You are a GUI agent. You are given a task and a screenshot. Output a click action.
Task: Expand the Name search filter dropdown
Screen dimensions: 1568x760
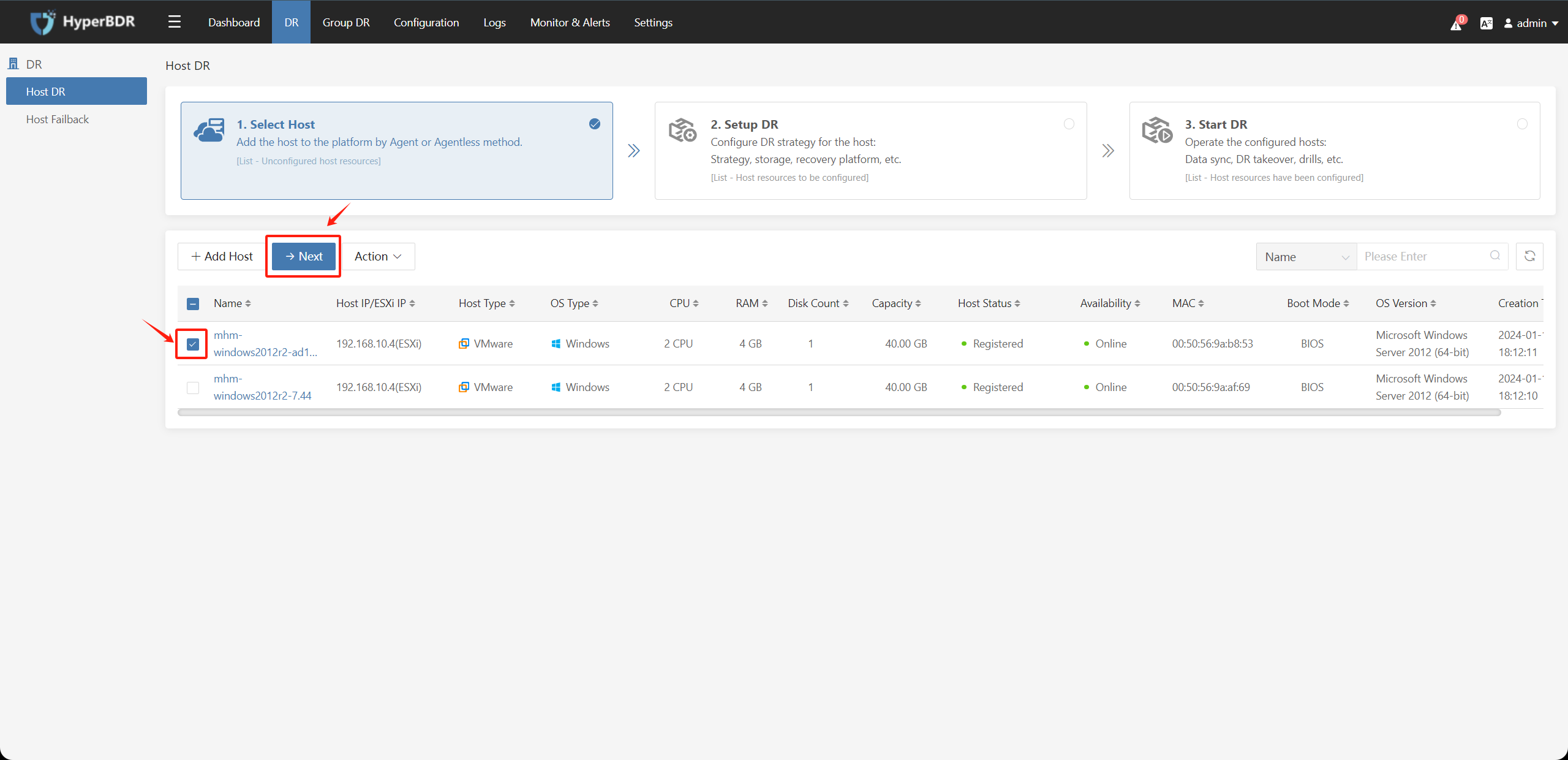pyautogui.click(x=1304, y=256)
